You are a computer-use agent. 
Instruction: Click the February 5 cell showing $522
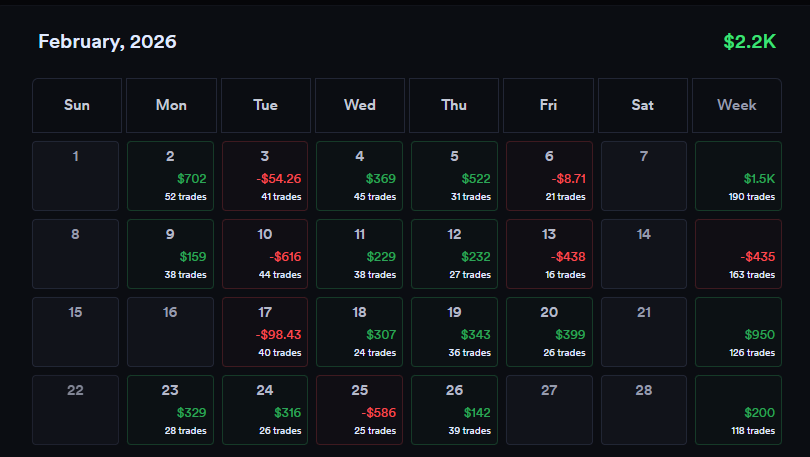(455, 176)
